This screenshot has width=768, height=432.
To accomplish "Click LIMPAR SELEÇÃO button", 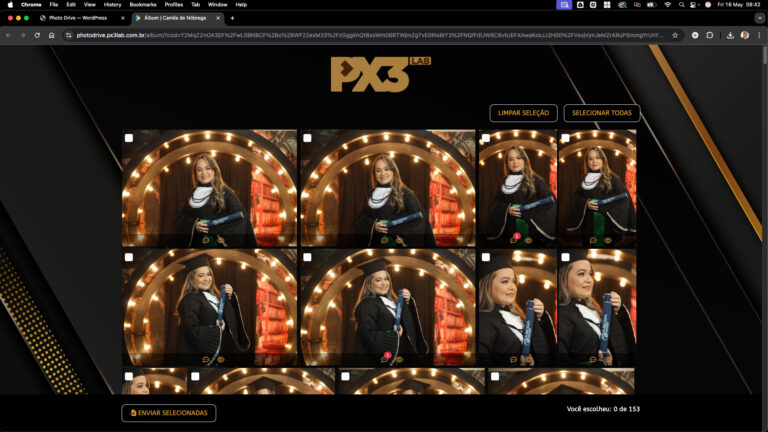I will [x=524, y=113].
